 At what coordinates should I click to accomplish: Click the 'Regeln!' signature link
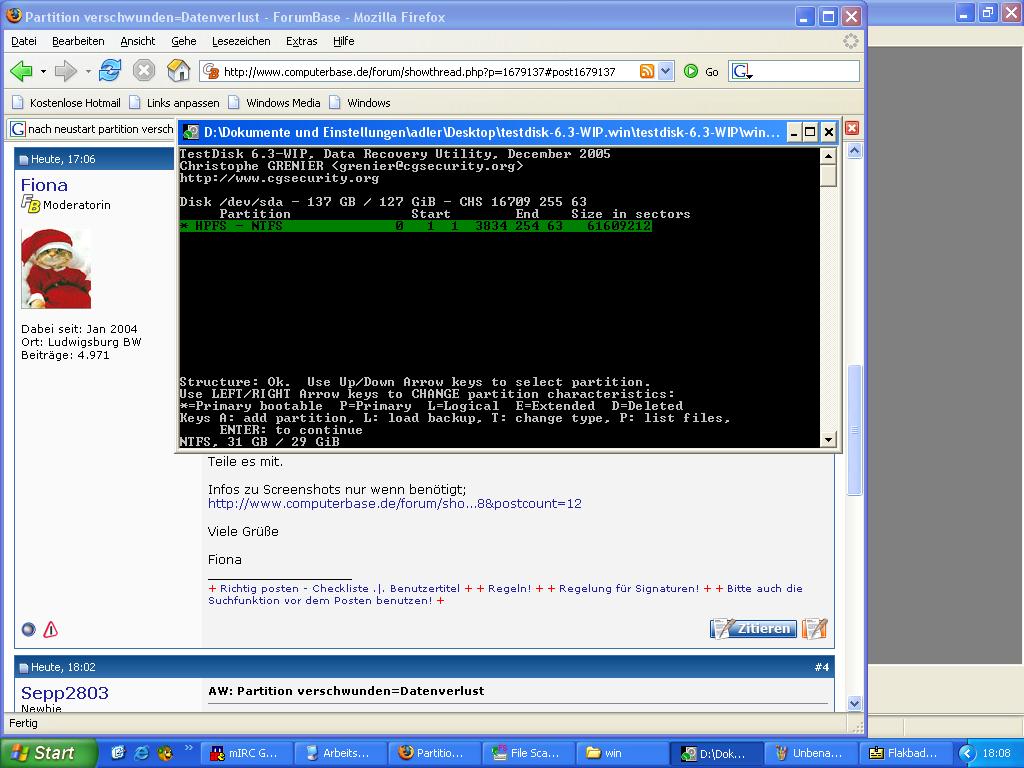(509, 588)
